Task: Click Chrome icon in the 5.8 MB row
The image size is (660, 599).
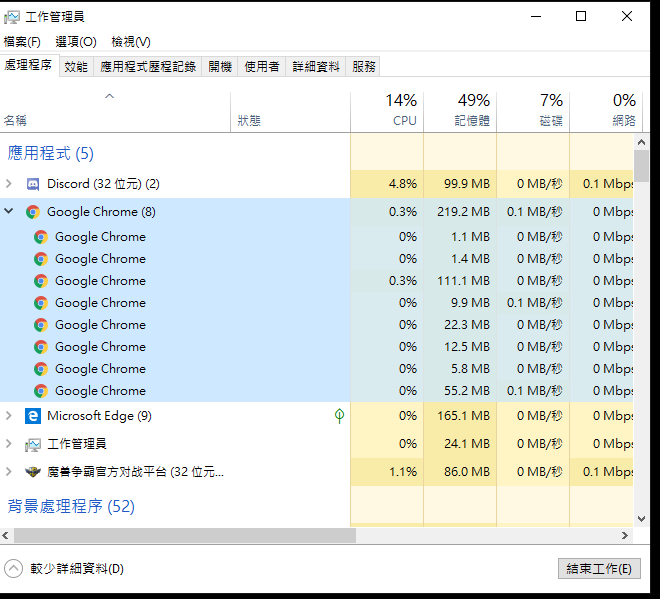Action: pos(41,369)
